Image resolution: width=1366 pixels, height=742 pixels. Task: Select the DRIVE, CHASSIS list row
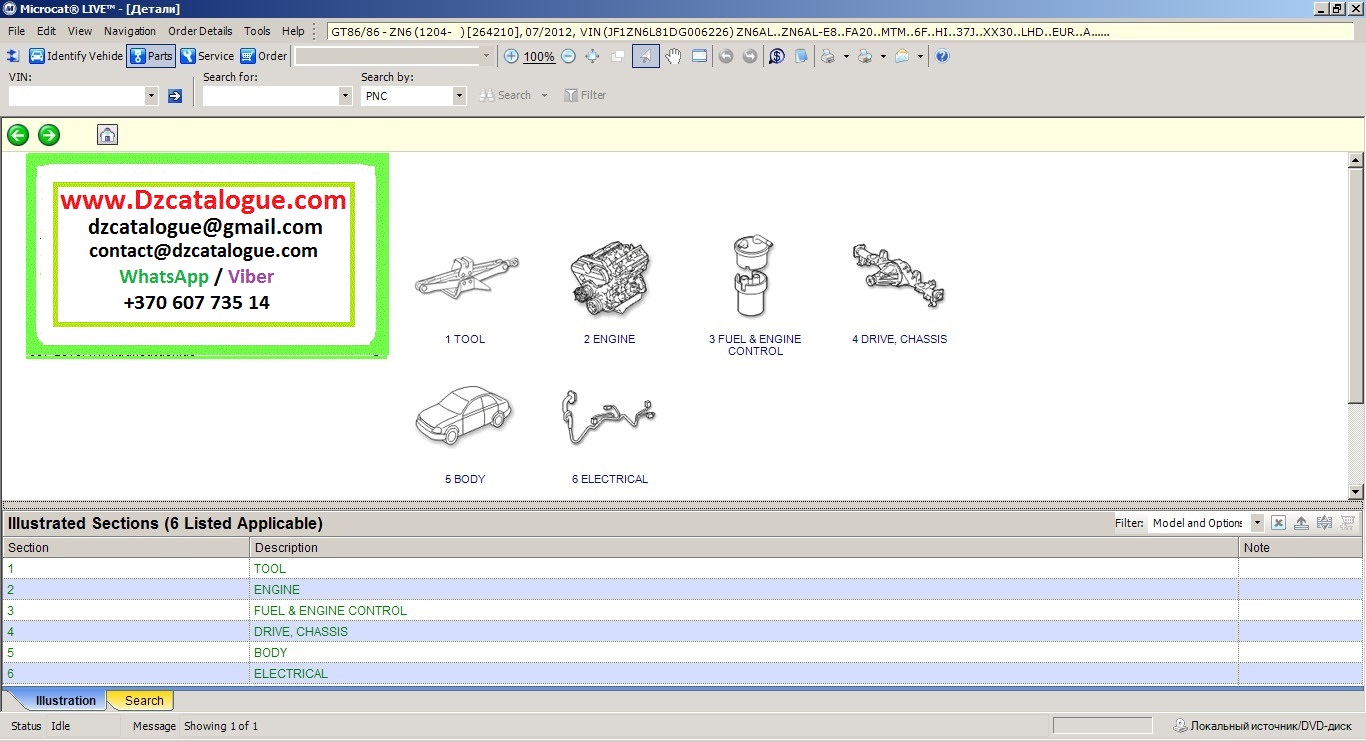pos(682,631)
